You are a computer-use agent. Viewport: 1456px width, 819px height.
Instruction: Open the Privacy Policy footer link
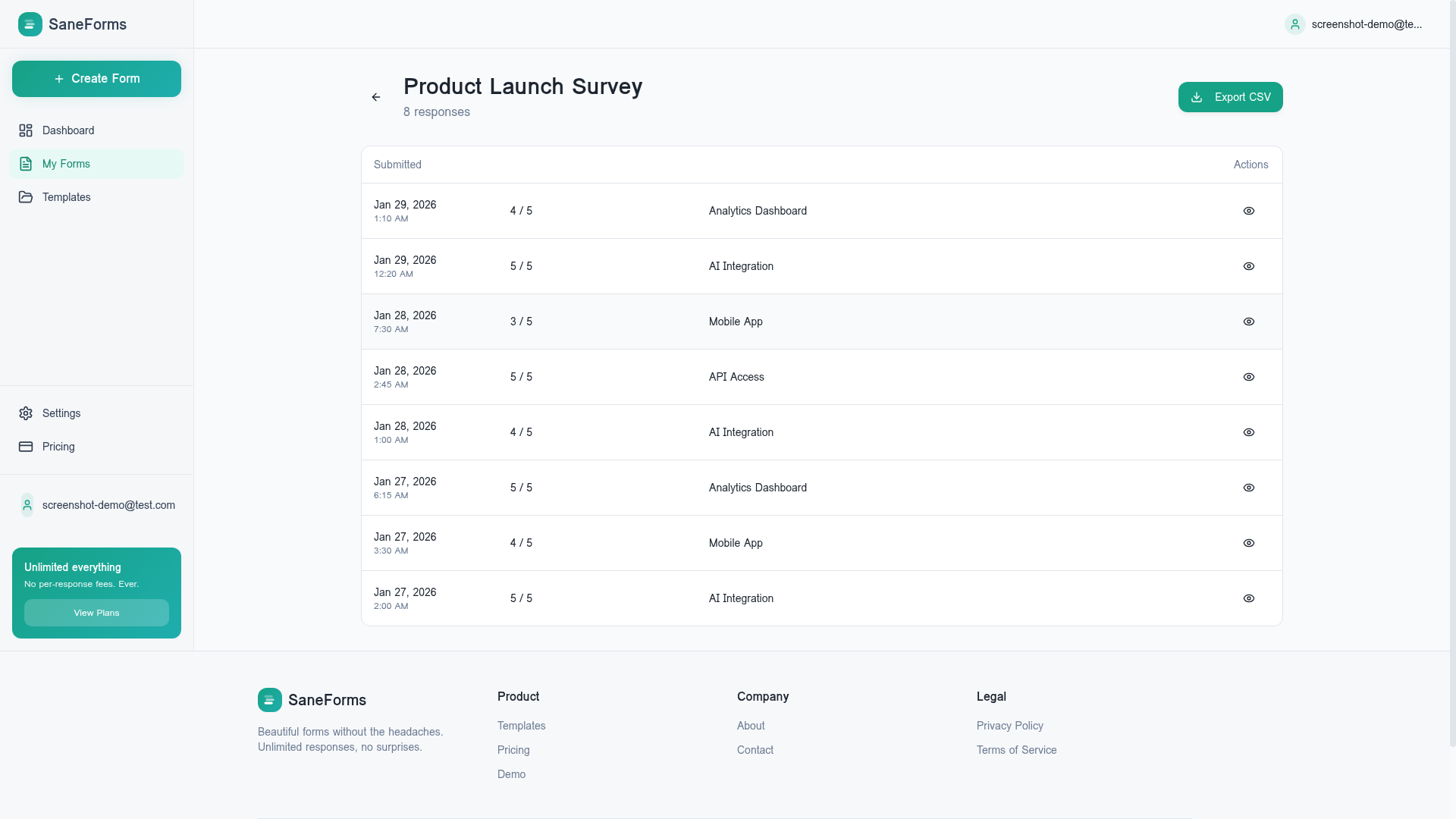(1009, 726)
